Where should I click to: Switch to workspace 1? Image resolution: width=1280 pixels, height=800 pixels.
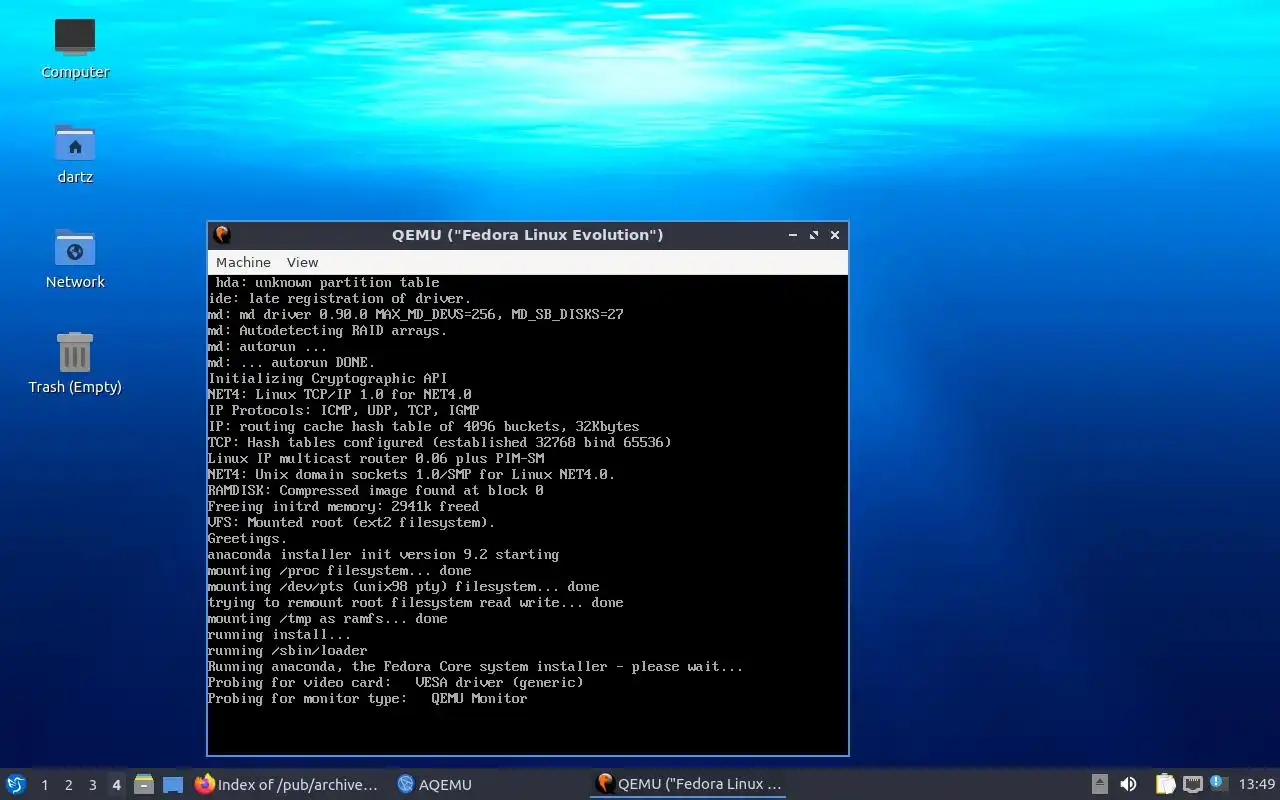pyautogui.click(x=45, y=785)
